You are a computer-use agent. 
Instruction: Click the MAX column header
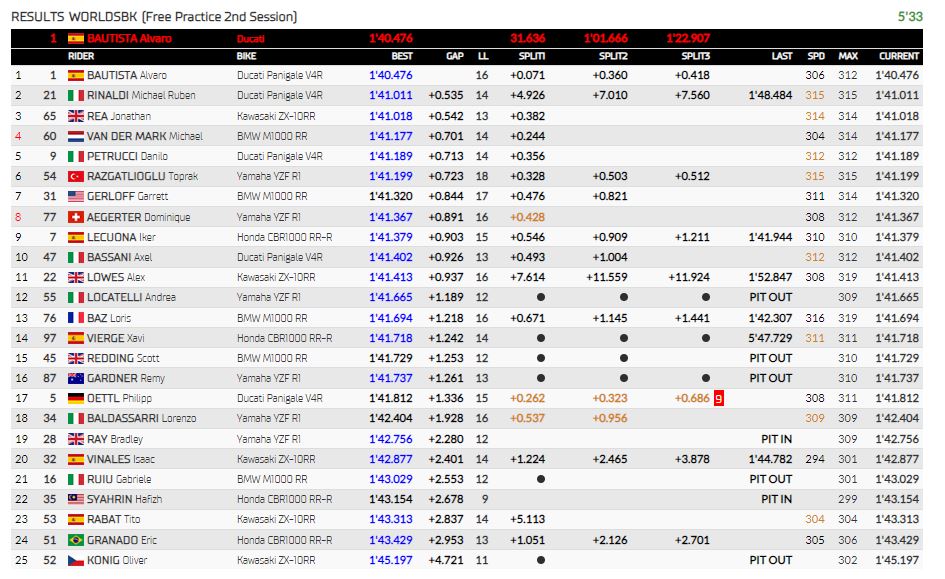click(848, 56)
